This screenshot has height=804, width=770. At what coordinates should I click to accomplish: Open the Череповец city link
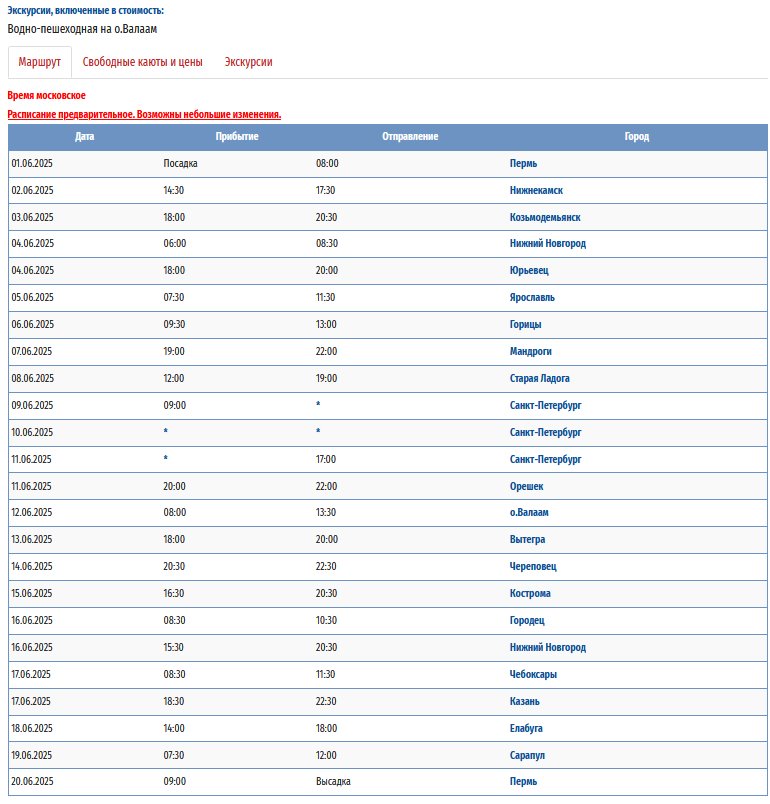[533, 567]
